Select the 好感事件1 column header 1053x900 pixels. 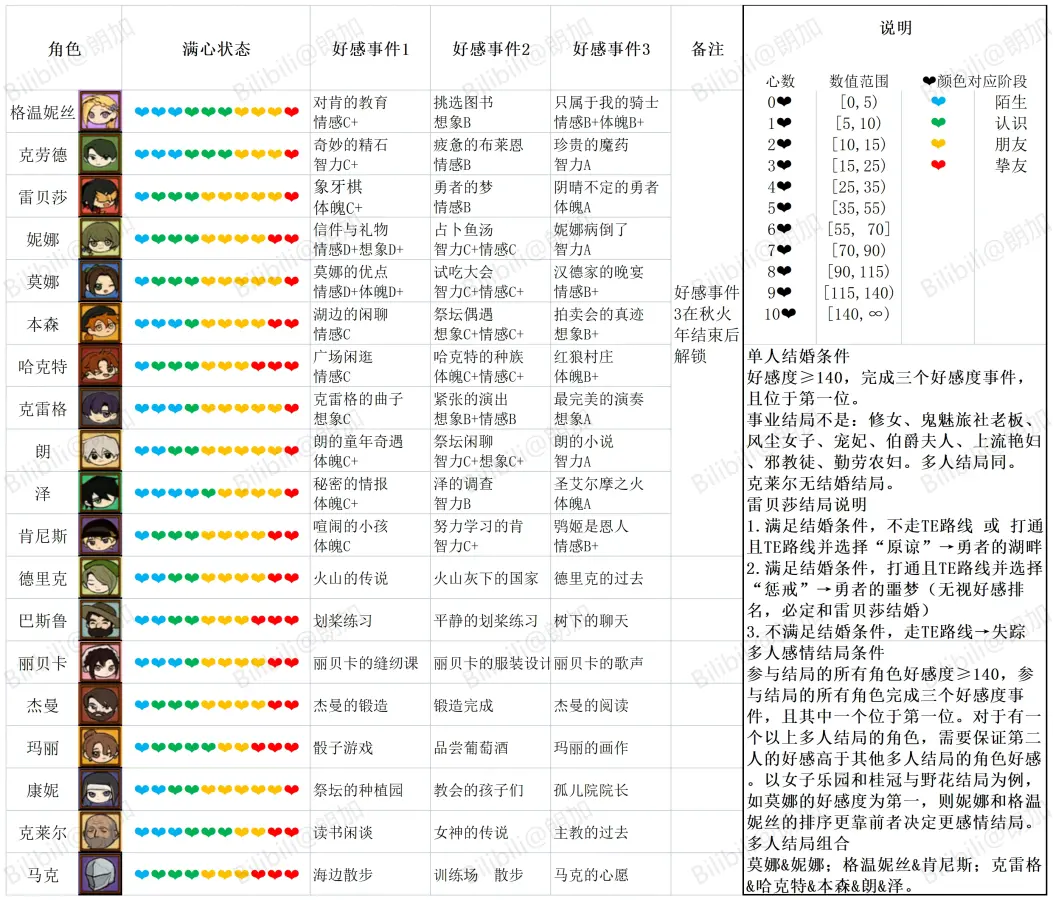coord(370,48)
